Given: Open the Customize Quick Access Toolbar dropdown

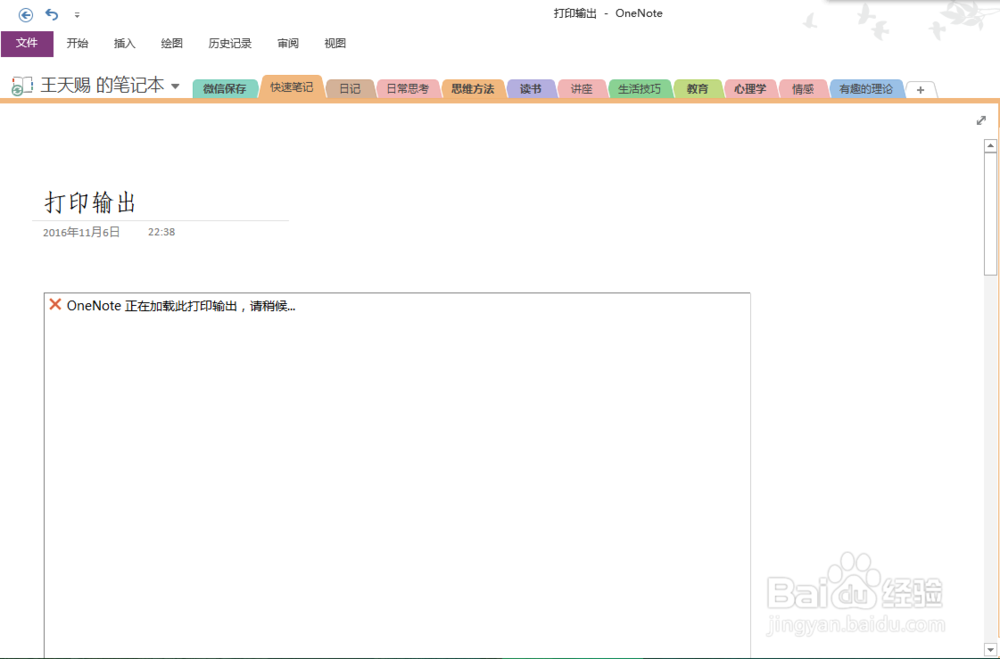Looking at the screenshot, I should (x=77, y=15).
